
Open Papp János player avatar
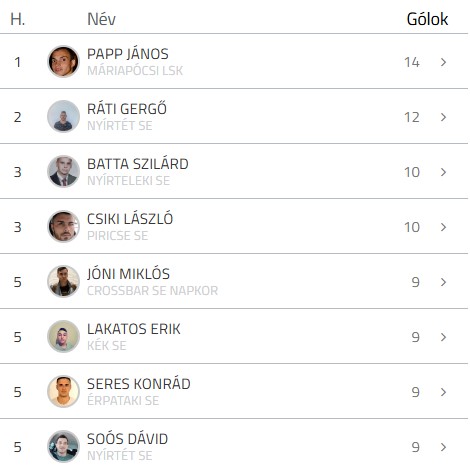tap(63, 62)
